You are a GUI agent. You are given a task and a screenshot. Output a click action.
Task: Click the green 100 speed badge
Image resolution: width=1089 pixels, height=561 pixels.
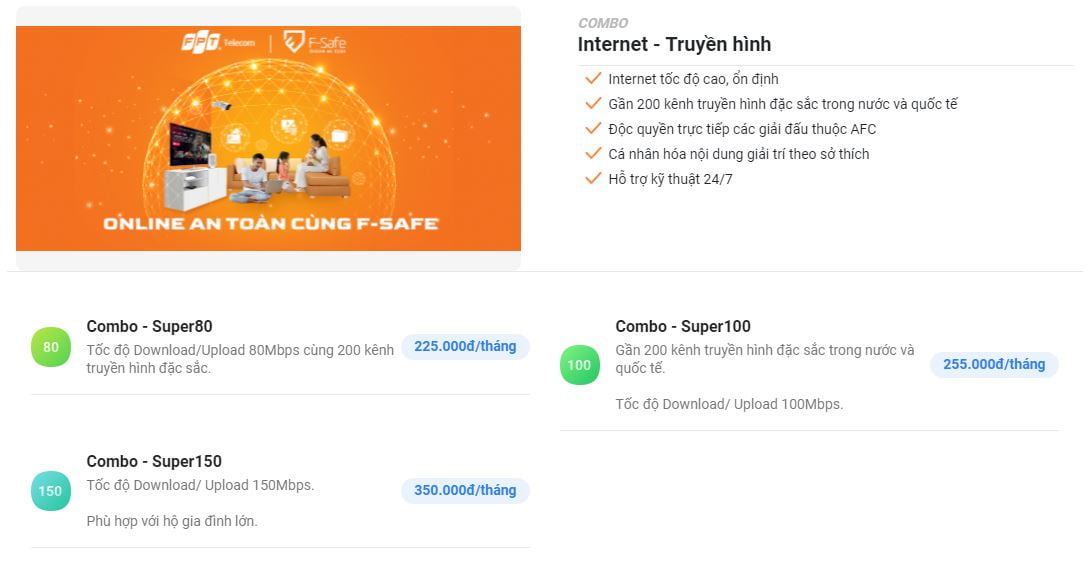coord(579,365)
